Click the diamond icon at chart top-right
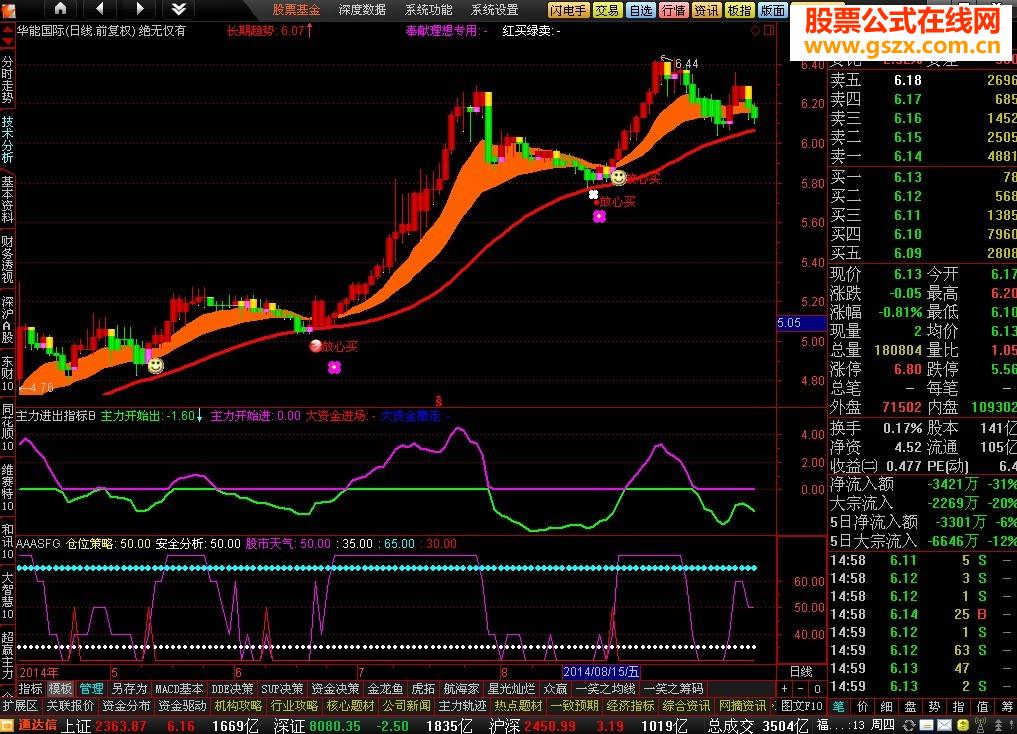Screen dimensions: 1017x734 coord(755,30)
